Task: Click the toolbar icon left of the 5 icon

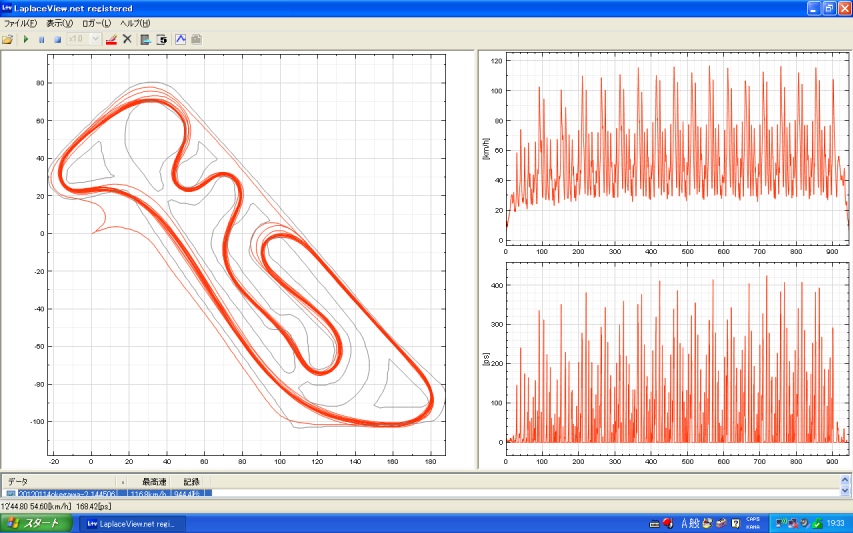Action: [x=146, y=39]
